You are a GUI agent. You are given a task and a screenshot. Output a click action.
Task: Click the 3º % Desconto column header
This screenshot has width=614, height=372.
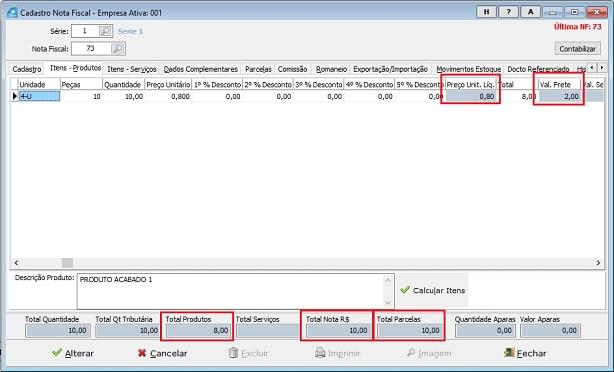pyautogui.click(x=319, y=85)
